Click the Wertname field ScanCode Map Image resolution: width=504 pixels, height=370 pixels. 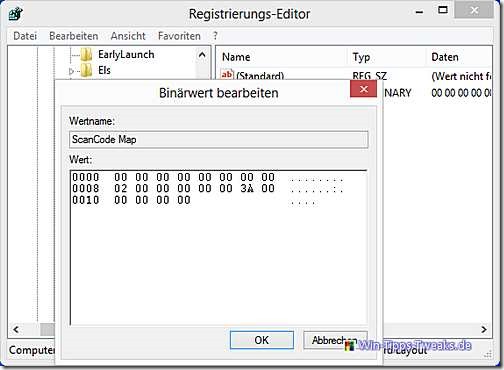pos(219,139)
